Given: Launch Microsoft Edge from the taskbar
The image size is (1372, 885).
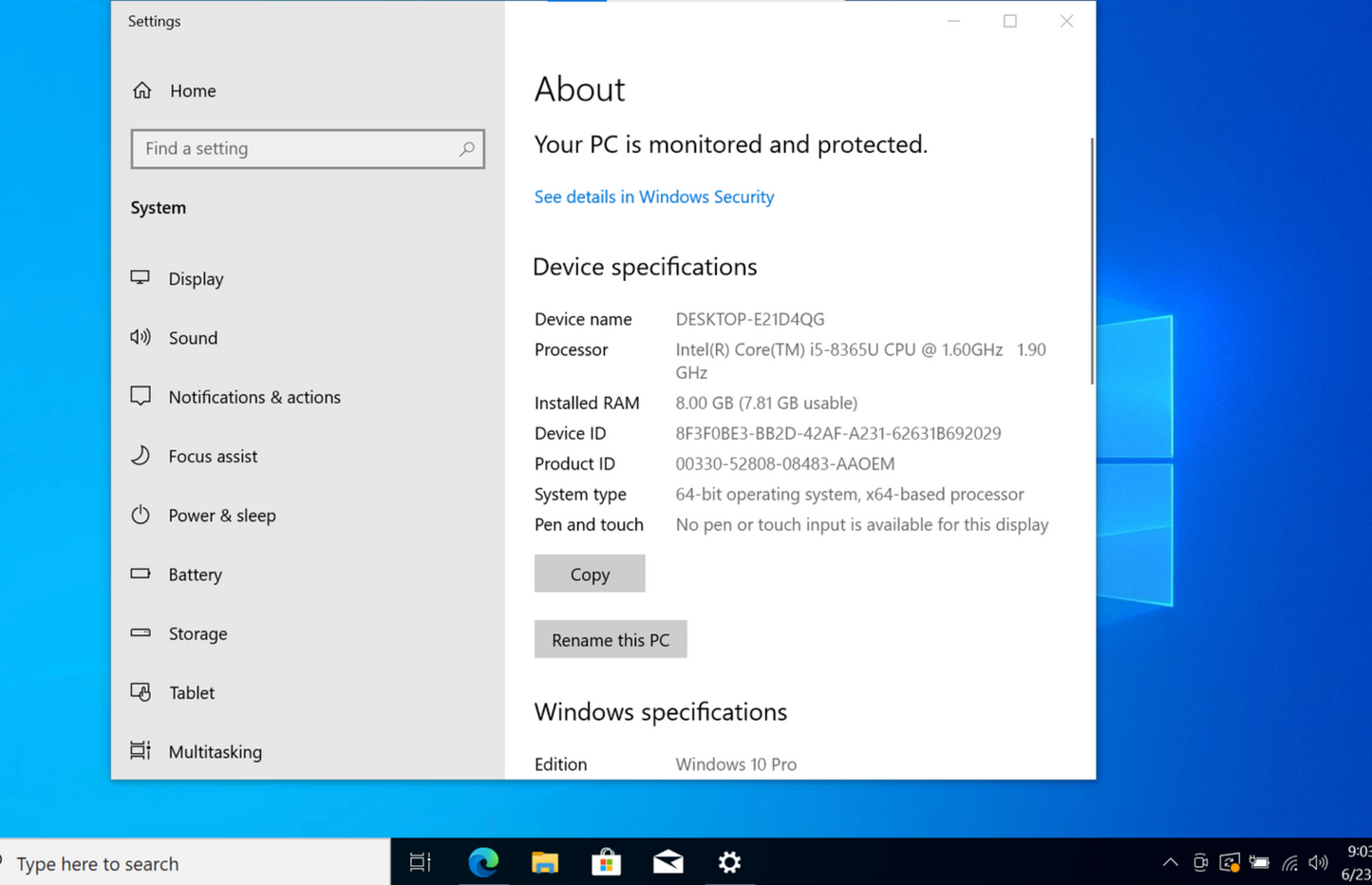Looking at the screenshot, I should click(x=483, y=862).
